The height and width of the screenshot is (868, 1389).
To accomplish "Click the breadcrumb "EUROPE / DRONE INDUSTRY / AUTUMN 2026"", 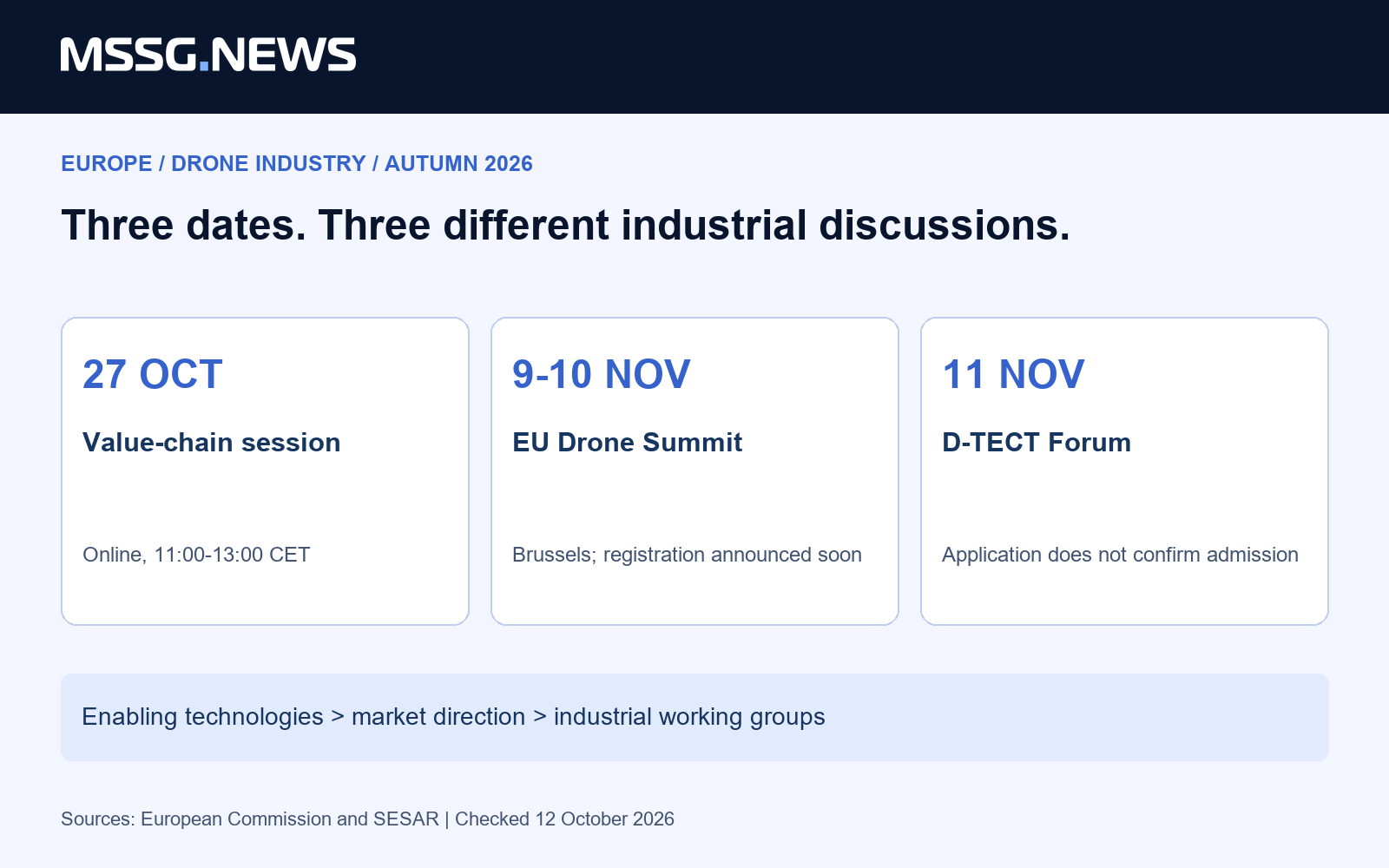I will pyautogui.click(x=297, y=163).
